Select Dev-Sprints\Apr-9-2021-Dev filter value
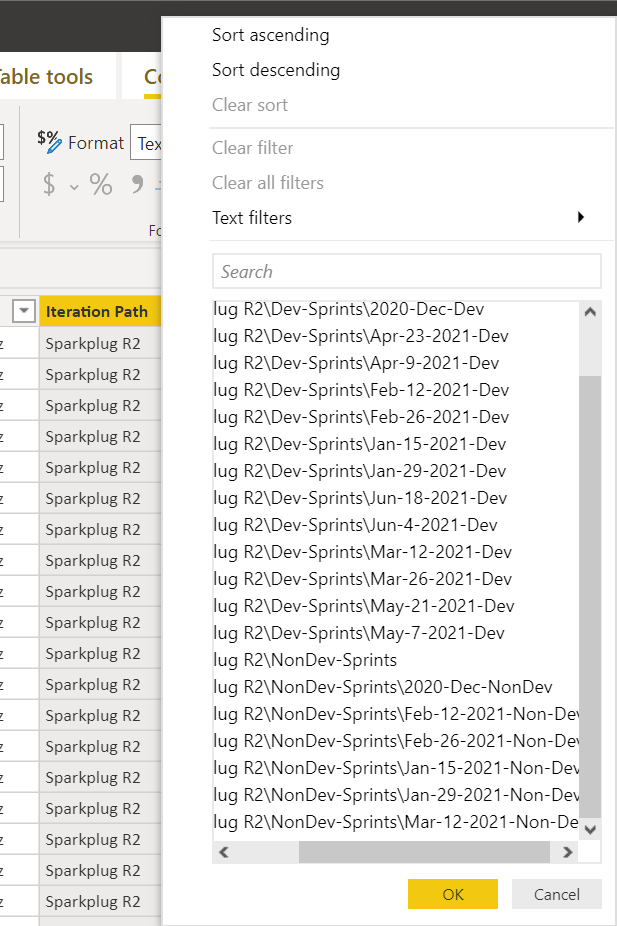 point(356,363)
